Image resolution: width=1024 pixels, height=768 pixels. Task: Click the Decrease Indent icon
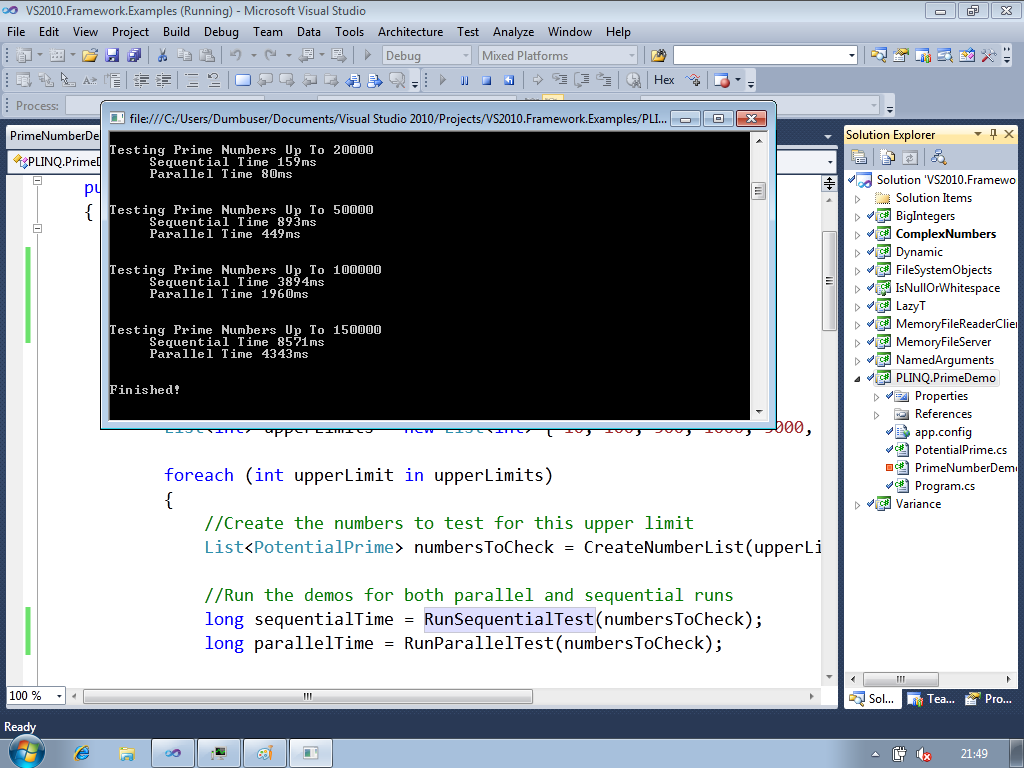pyautogui.click(x=141, y=80)
